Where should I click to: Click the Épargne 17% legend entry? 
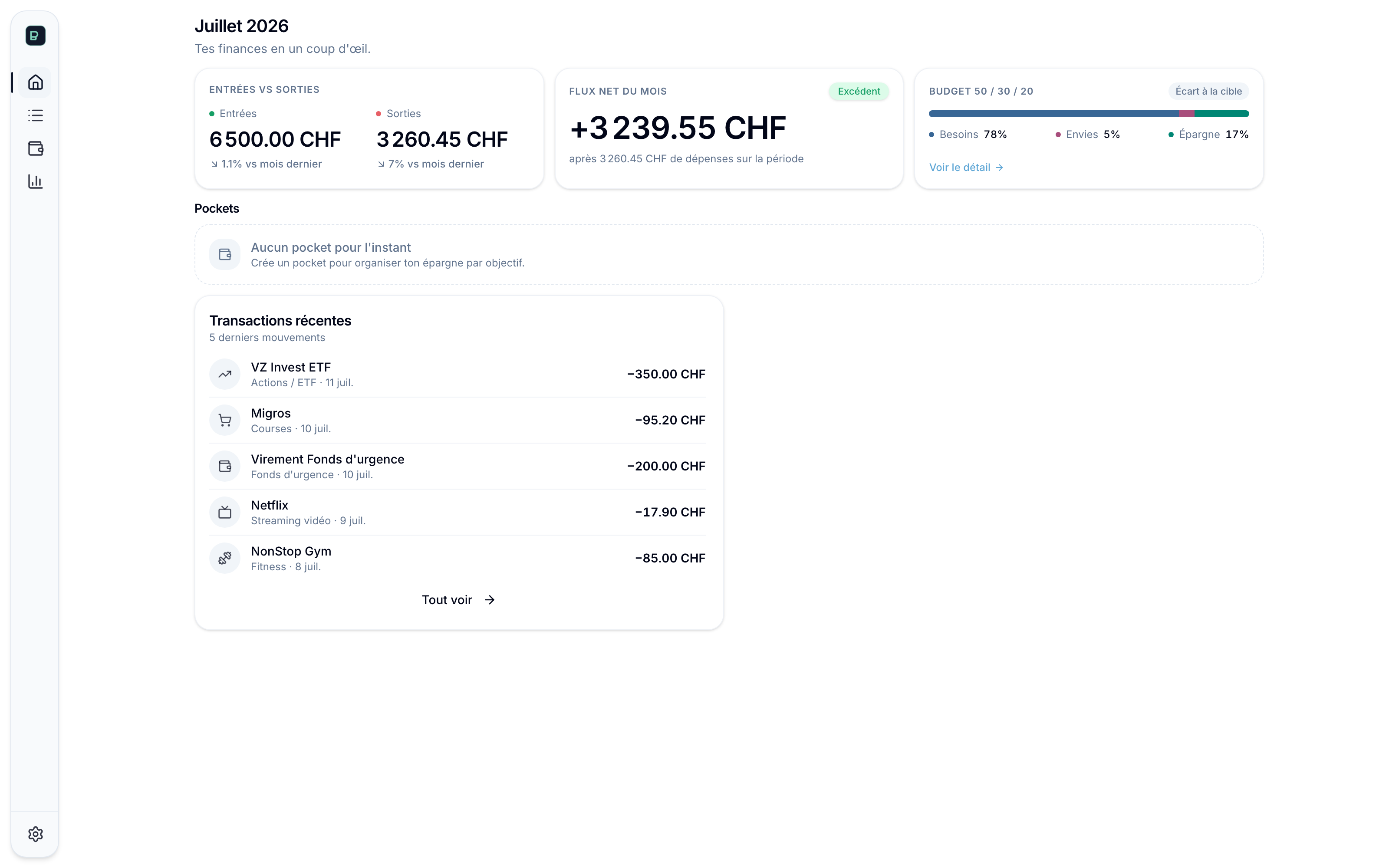[1209, 135]
